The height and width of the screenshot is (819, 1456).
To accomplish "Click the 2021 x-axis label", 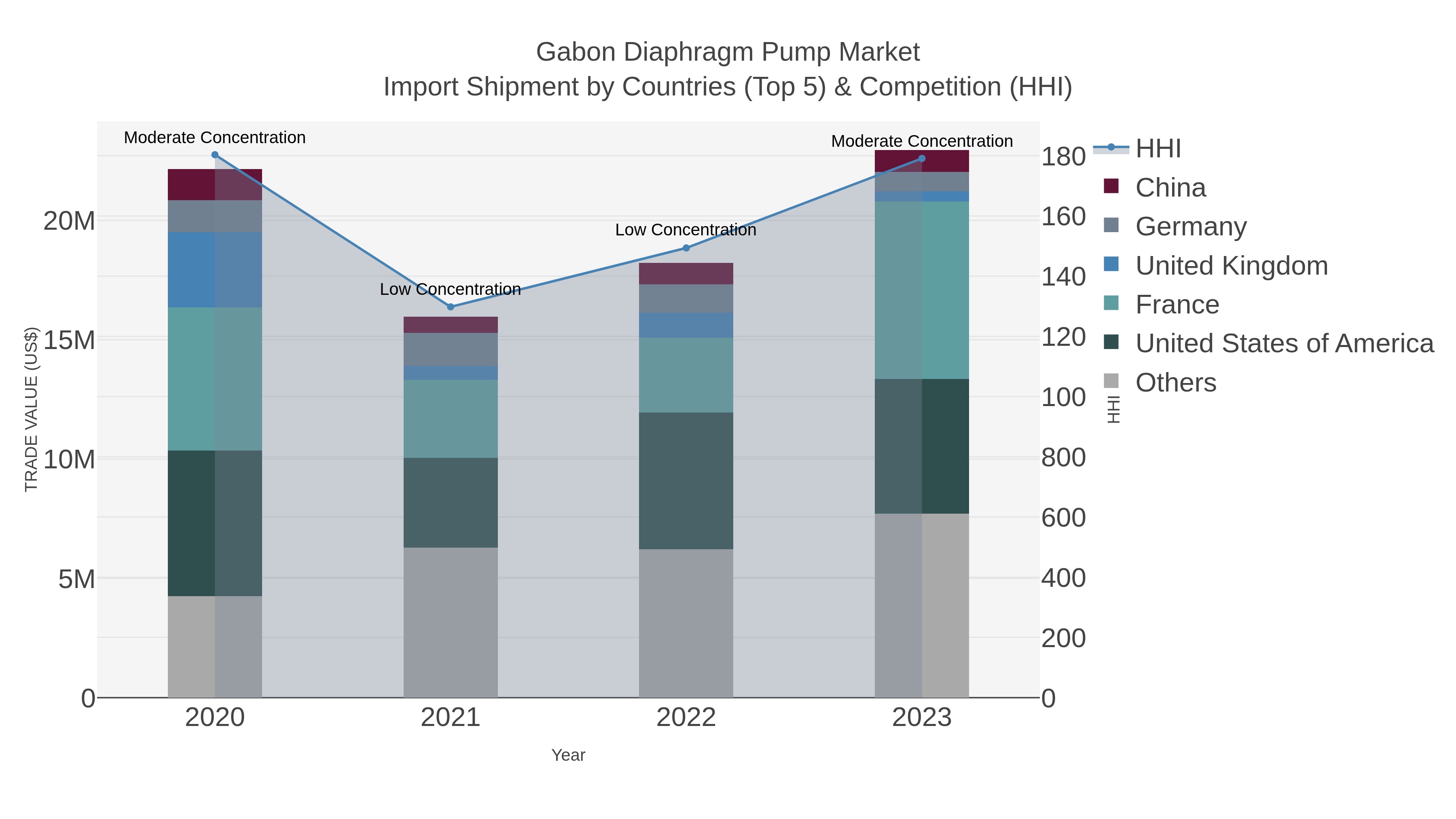I will 451,718.
